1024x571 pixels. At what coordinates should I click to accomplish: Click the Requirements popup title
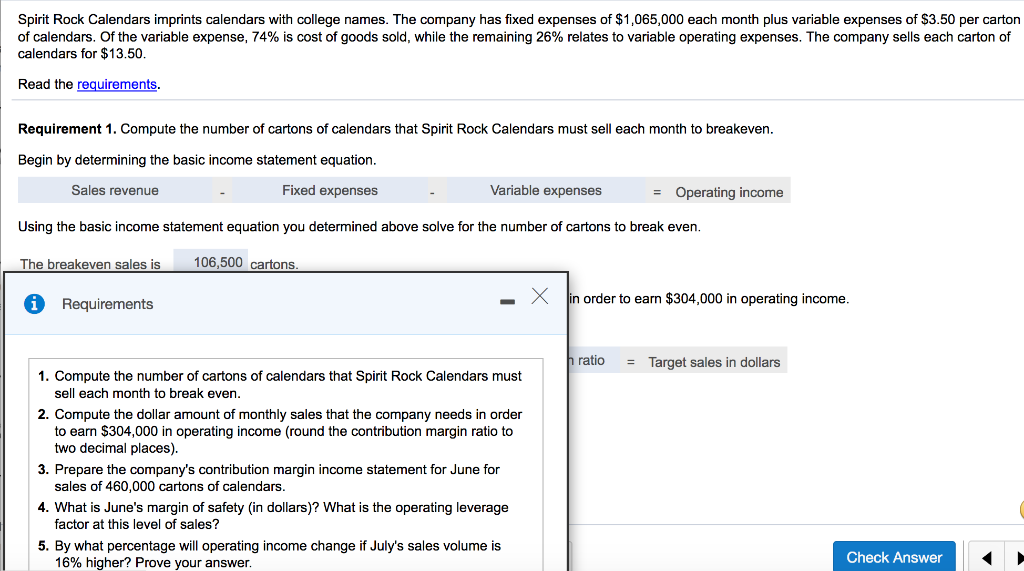point(107,304)
